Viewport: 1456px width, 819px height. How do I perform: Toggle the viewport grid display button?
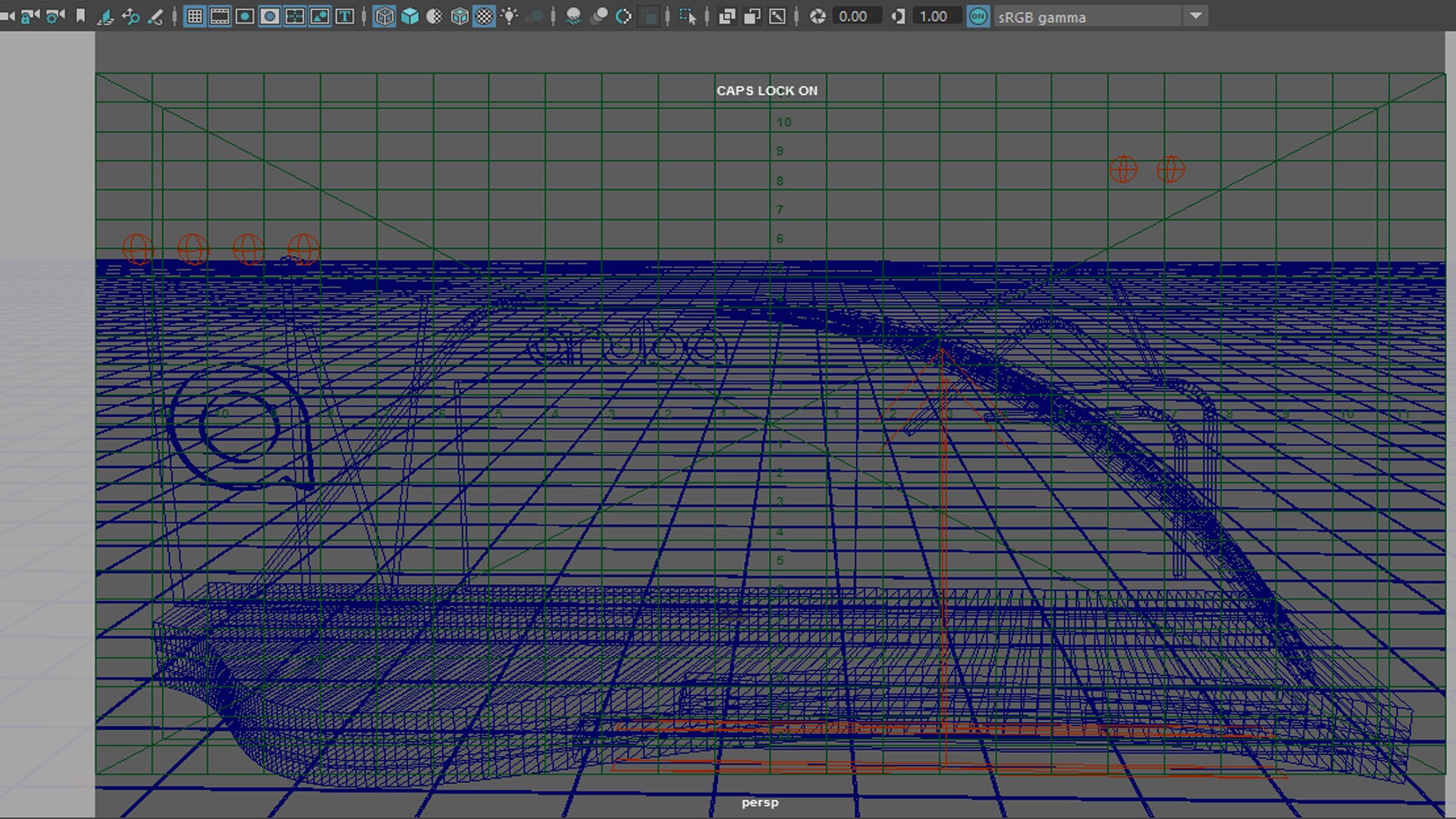pos(195,16)
